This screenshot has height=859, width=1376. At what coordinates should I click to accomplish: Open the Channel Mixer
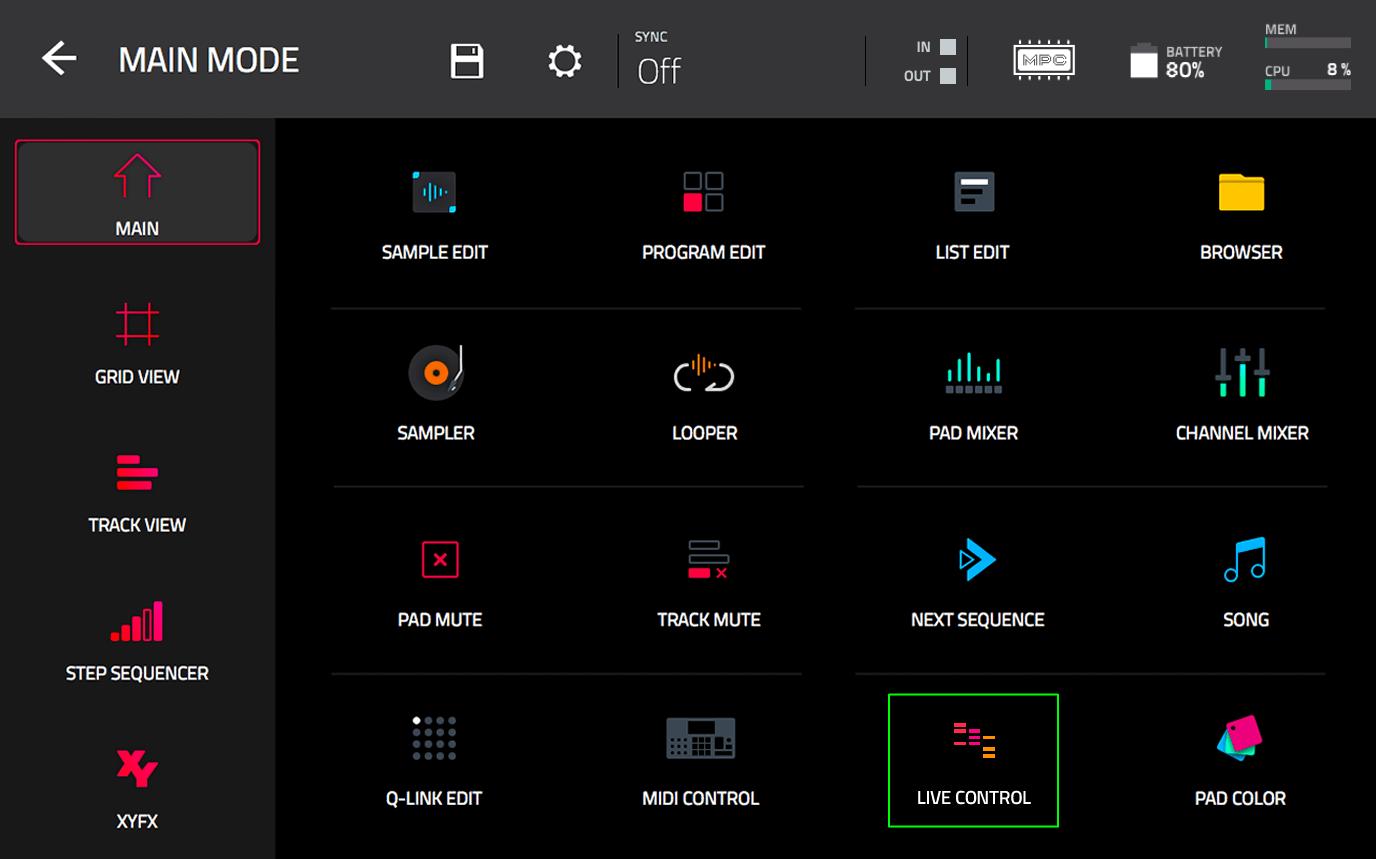1242,396
